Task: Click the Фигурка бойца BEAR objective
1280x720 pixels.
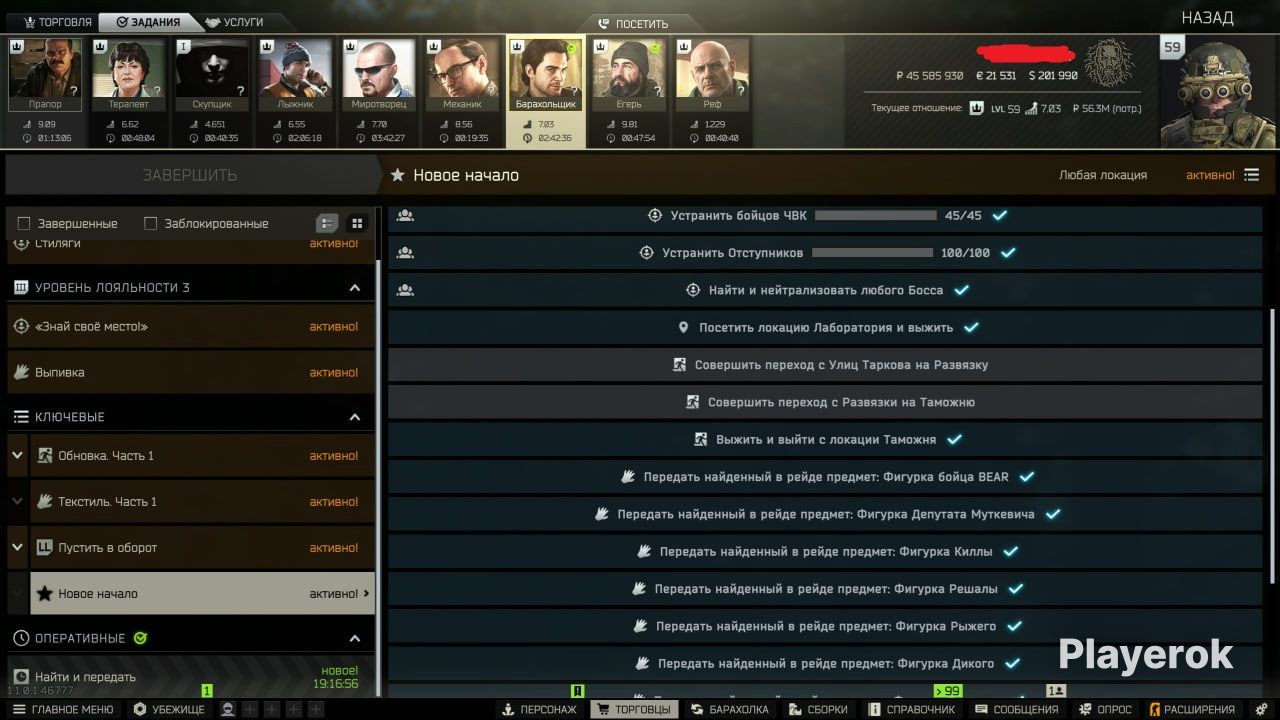Action: pos(825,477)
